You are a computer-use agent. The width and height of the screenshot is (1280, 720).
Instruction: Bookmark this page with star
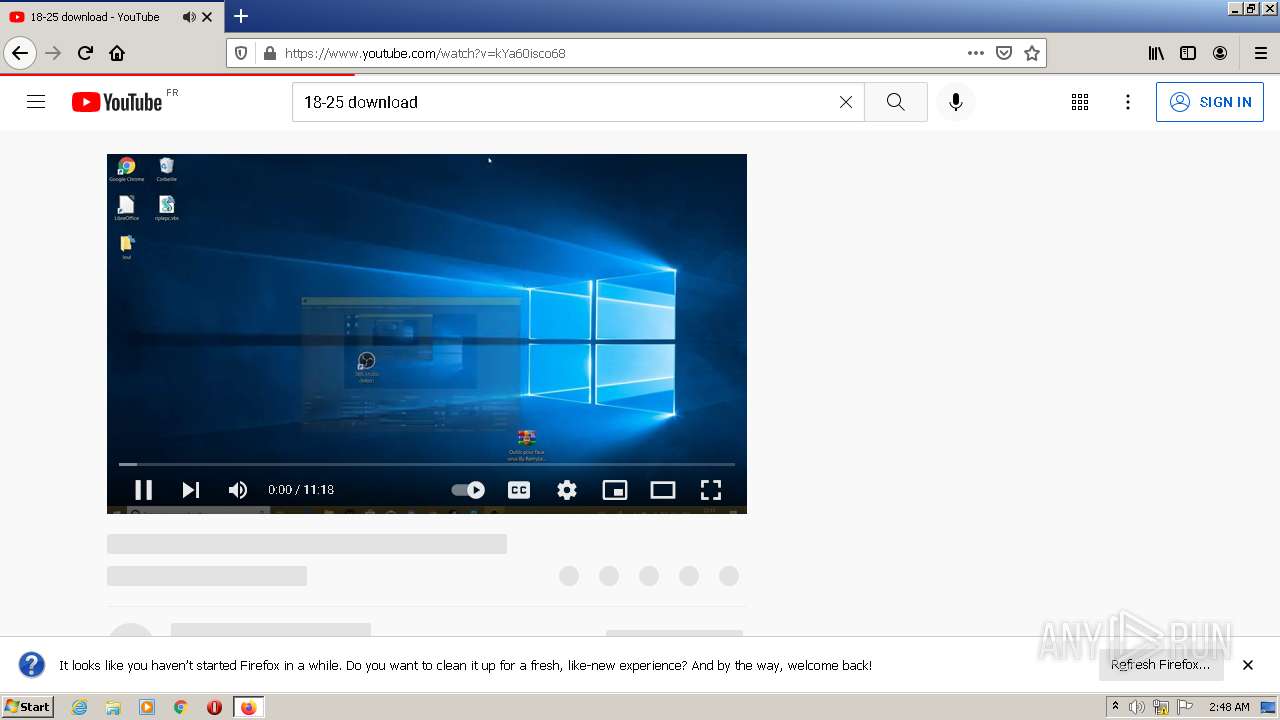(x=1032, y=53)
